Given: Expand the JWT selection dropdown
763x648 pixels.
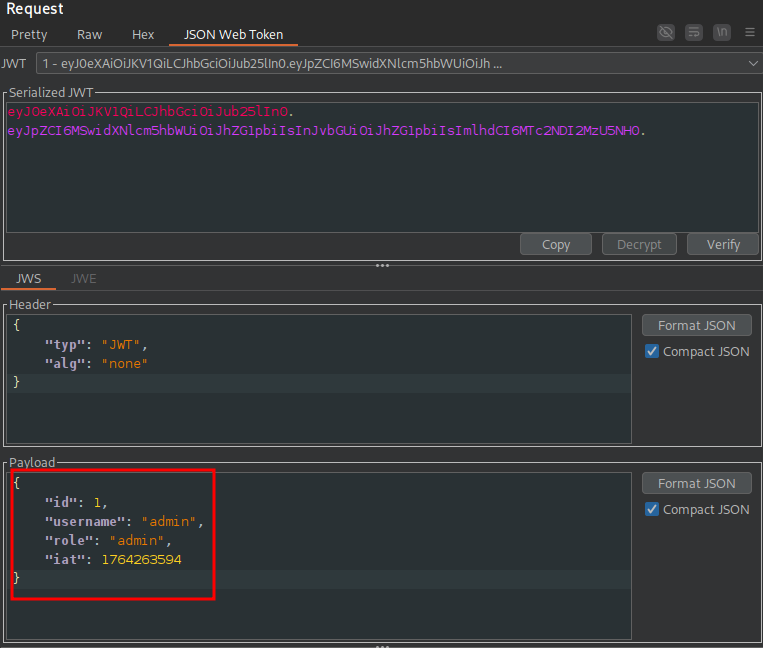Looking at the screenshot, I should coord(753,63).
